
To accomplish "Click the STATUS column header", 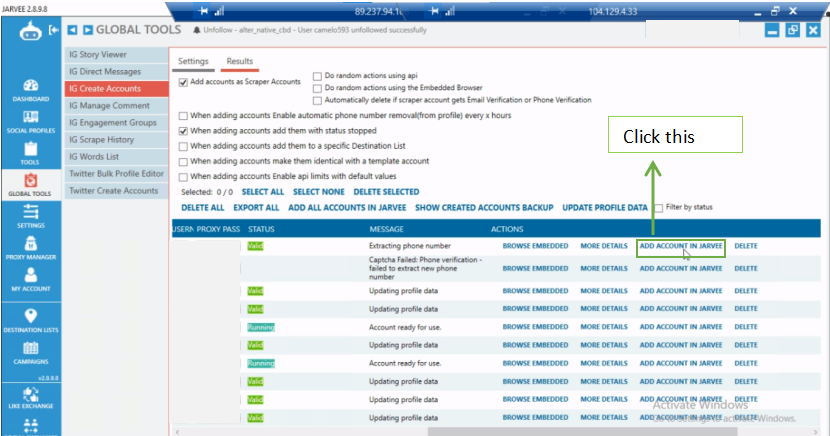I will (x=261, y=229).
